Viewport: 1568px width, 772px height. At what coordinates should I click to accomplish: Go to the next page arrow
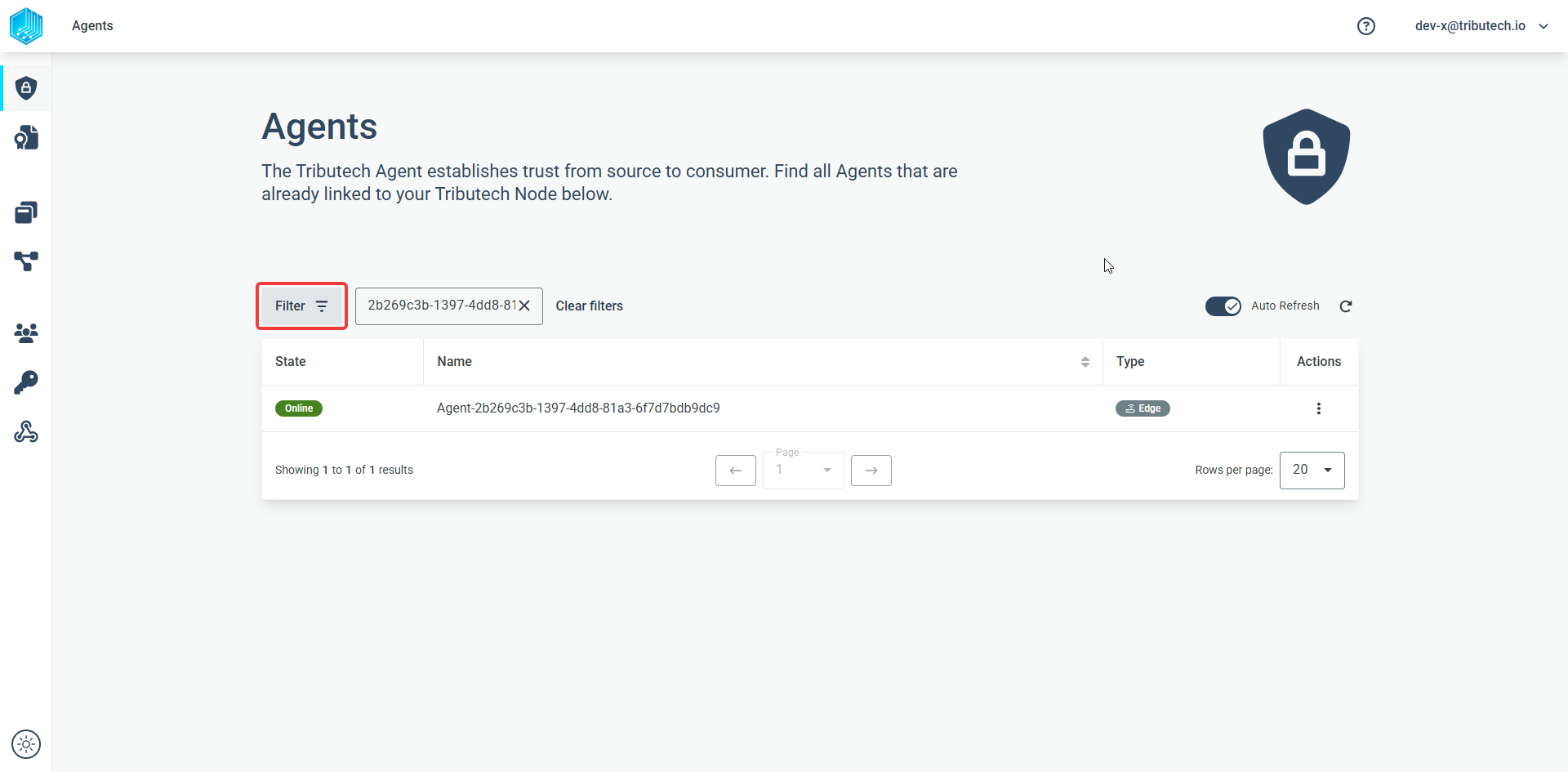coord(871,471)
